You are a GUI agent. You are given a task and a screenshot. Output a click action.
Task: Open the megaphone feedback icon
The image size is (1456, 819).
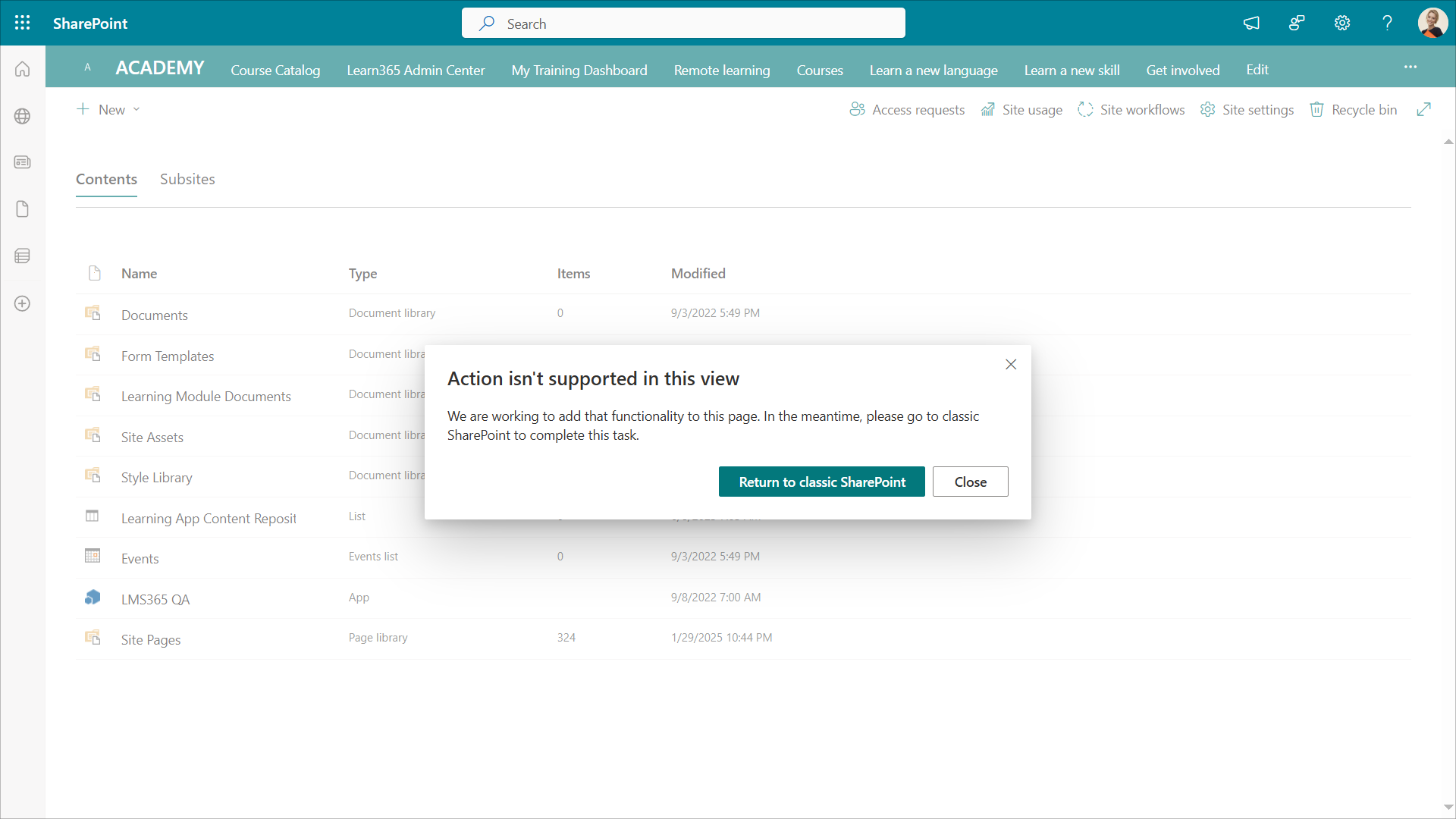(x=1251, y=23)
